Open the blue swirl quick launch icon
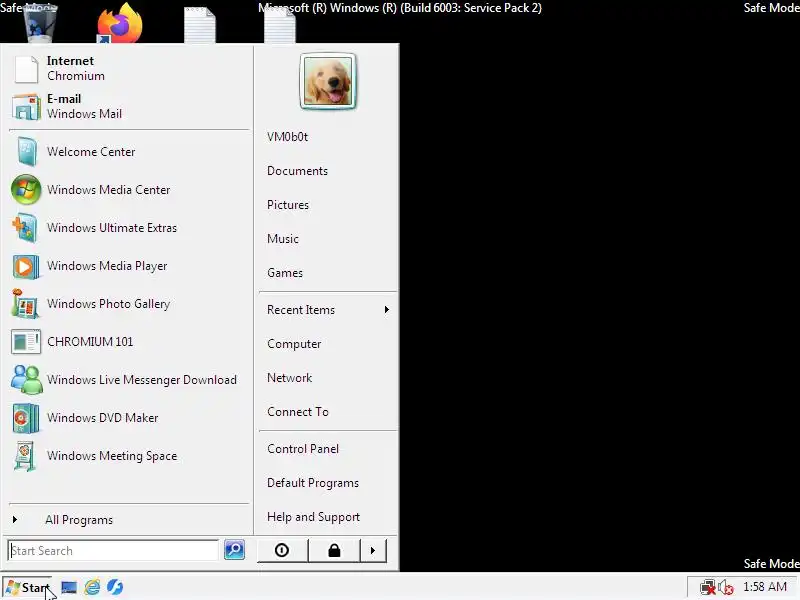Screen dimensions: 800x600 tap(115, 587)
